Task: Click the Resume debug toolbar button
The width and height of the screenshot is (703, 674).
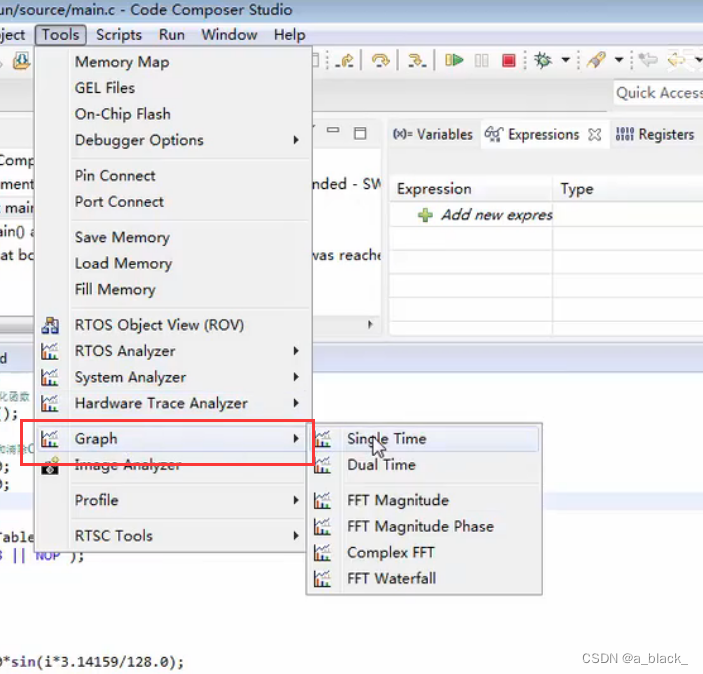Action: pos(453,60)
